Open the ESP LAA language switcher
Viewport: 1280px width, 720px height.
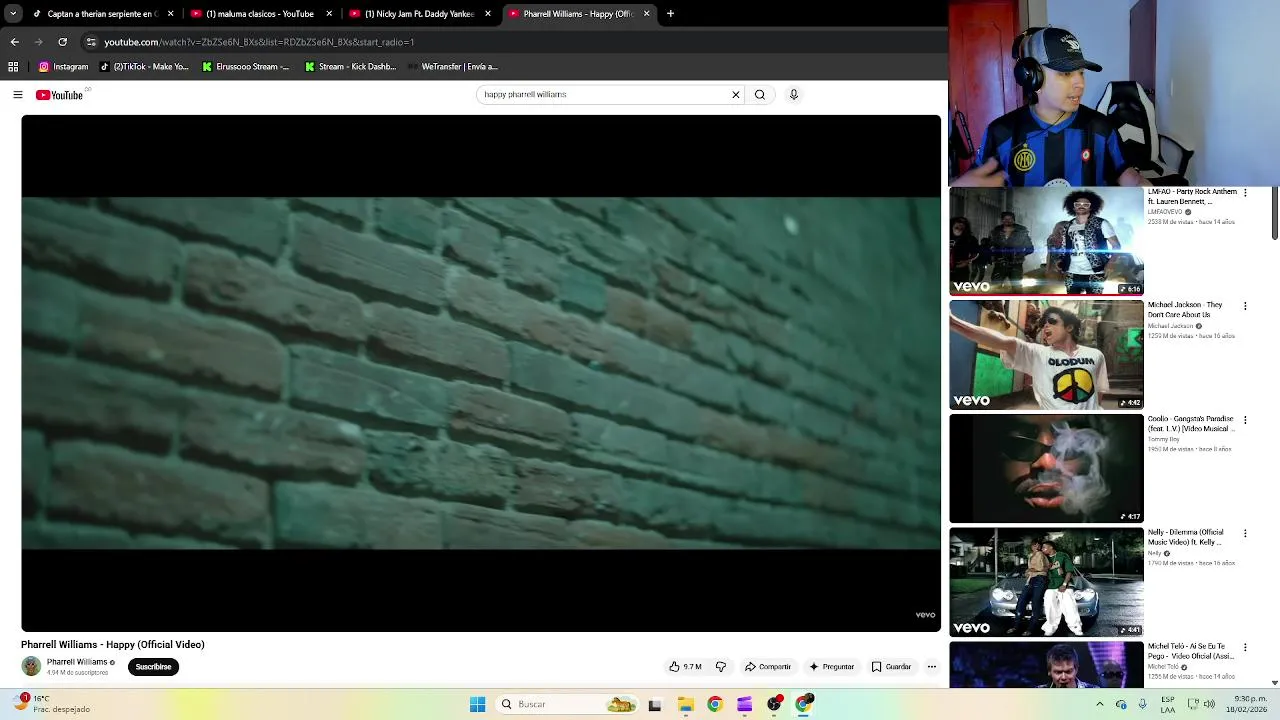pos(1168,704)
